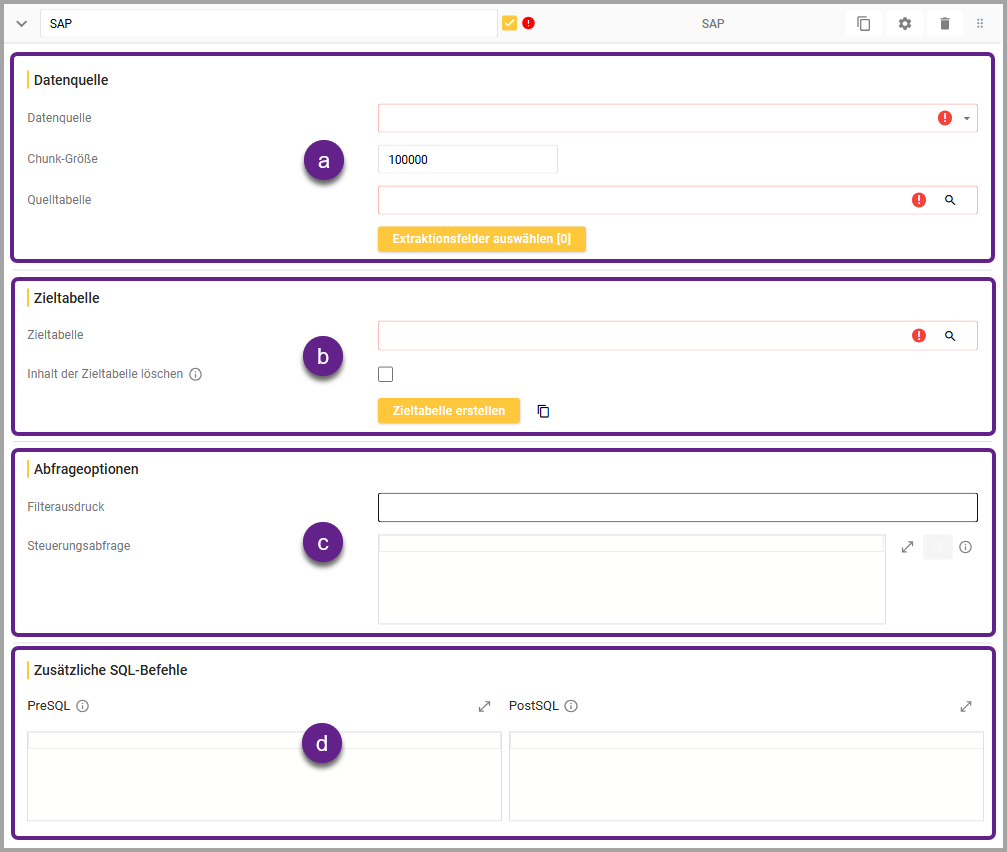This screenshot has height=852, width=1007.
Task: Enable Inhalt der Zieltabelle löschen checkbox
Action: [x=386, y=374]
